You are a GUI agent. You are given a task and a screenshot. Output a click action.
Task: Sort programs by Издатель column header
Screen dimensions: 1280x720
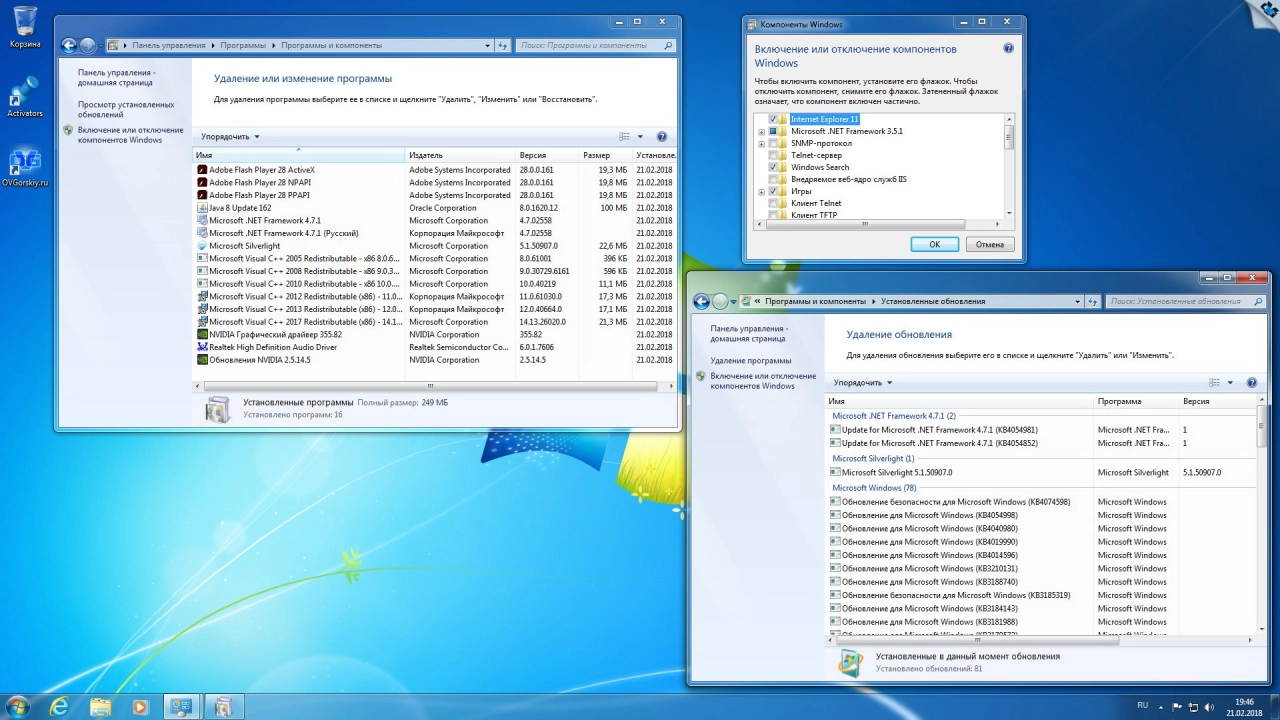click(461, 155)
